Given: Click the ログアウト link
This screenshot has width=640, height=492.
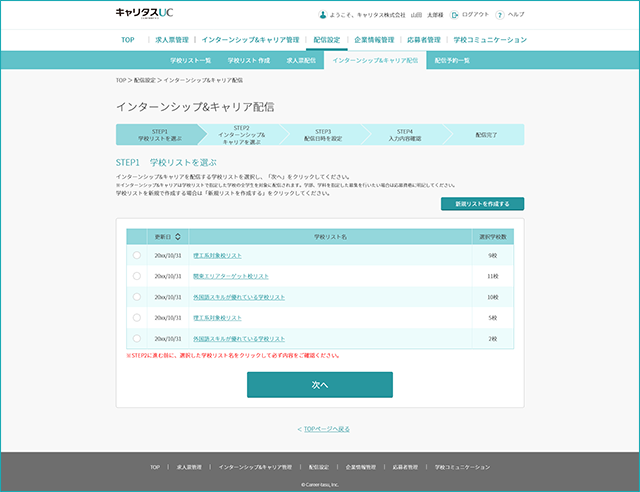Looking at the screenshot, I should 475,15.
